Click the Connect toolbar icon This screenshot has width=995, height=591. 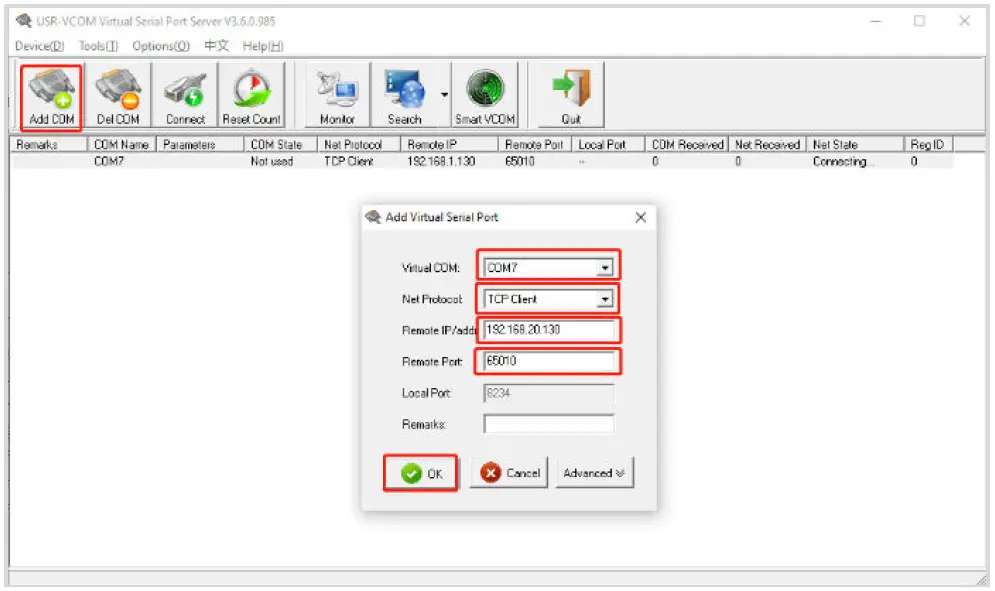(x=185, y=97)
